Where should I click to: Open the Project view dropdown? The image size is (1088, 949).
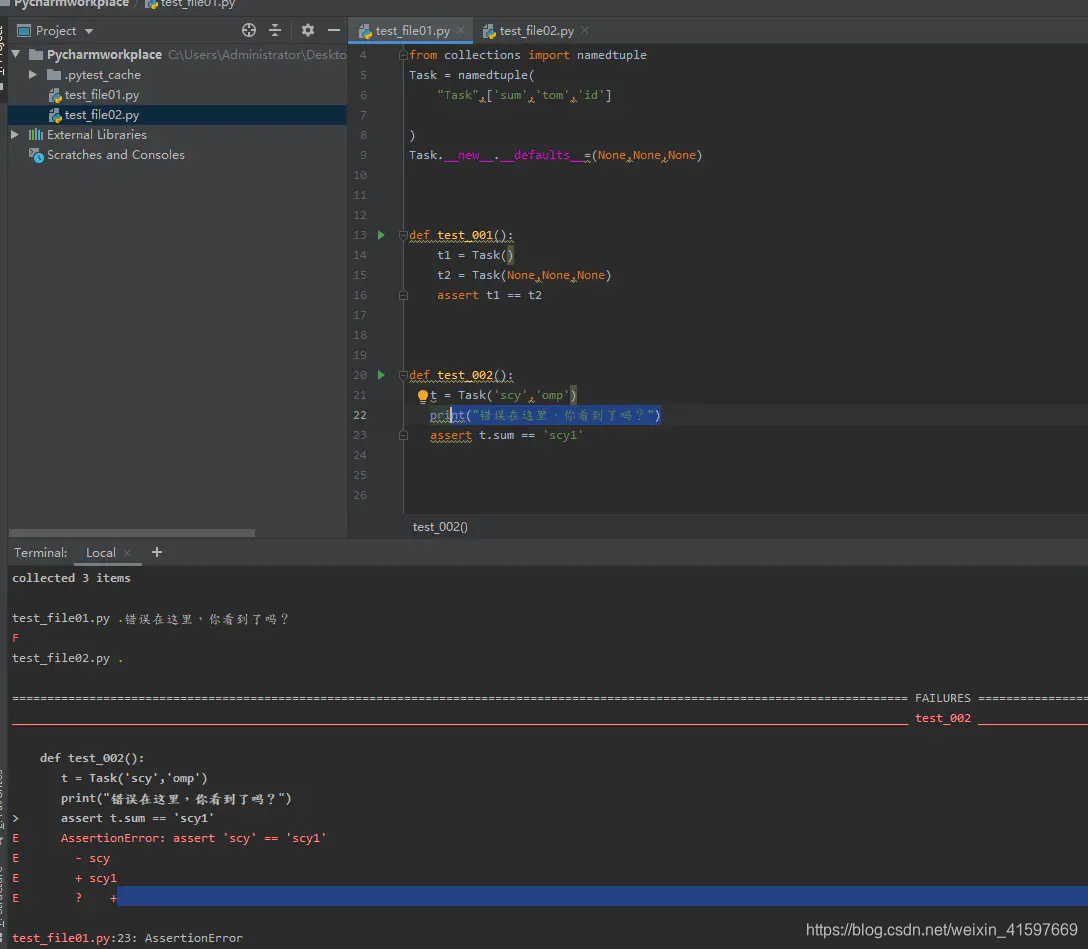[x=89, y=31]
